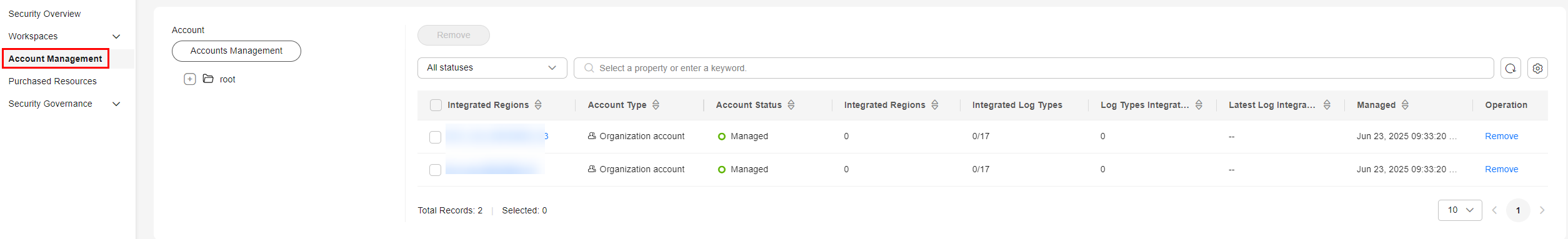Sort by Account Status column arrows

pos(791,105)
